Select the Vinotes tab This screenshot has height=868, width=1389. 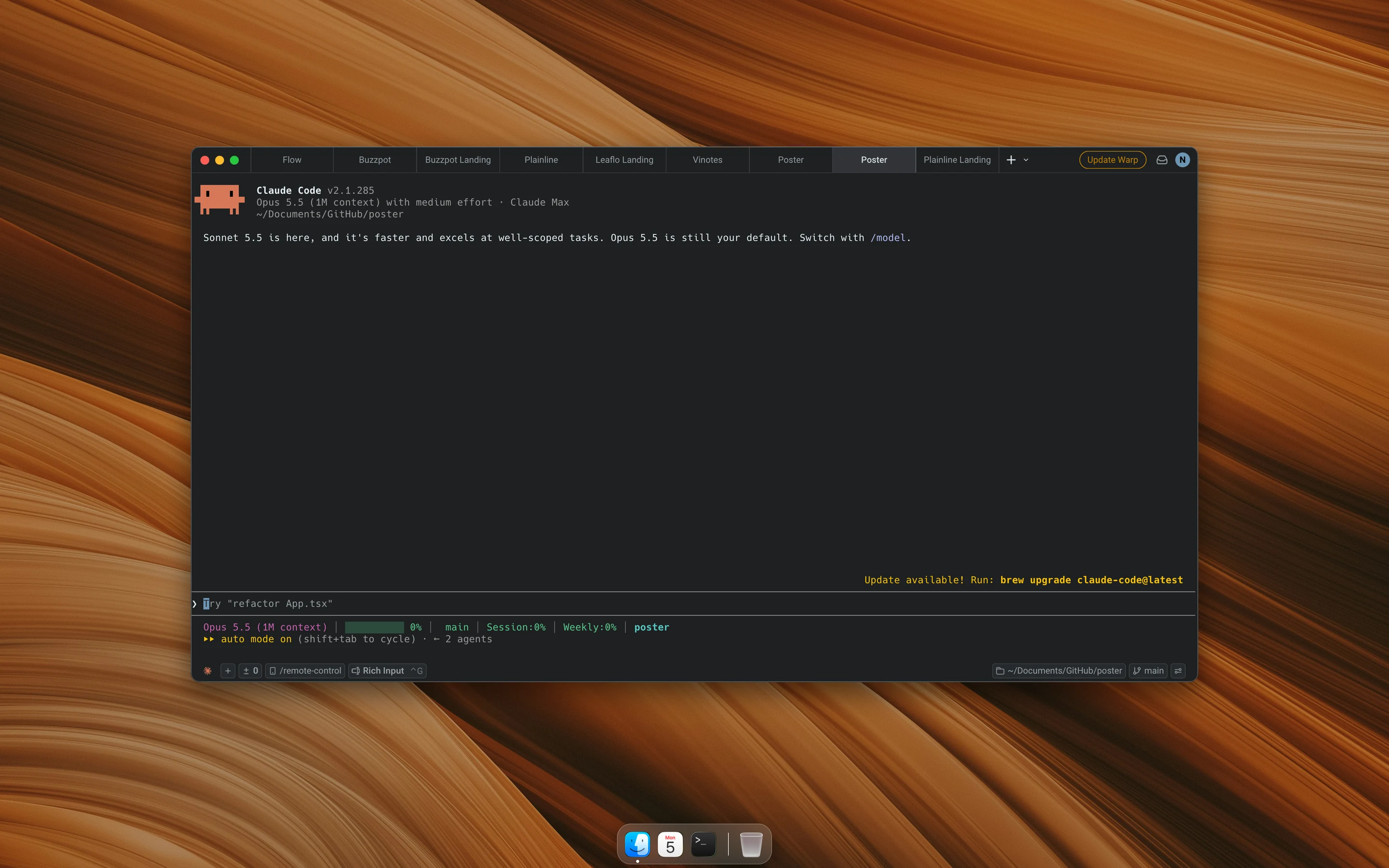708,160
